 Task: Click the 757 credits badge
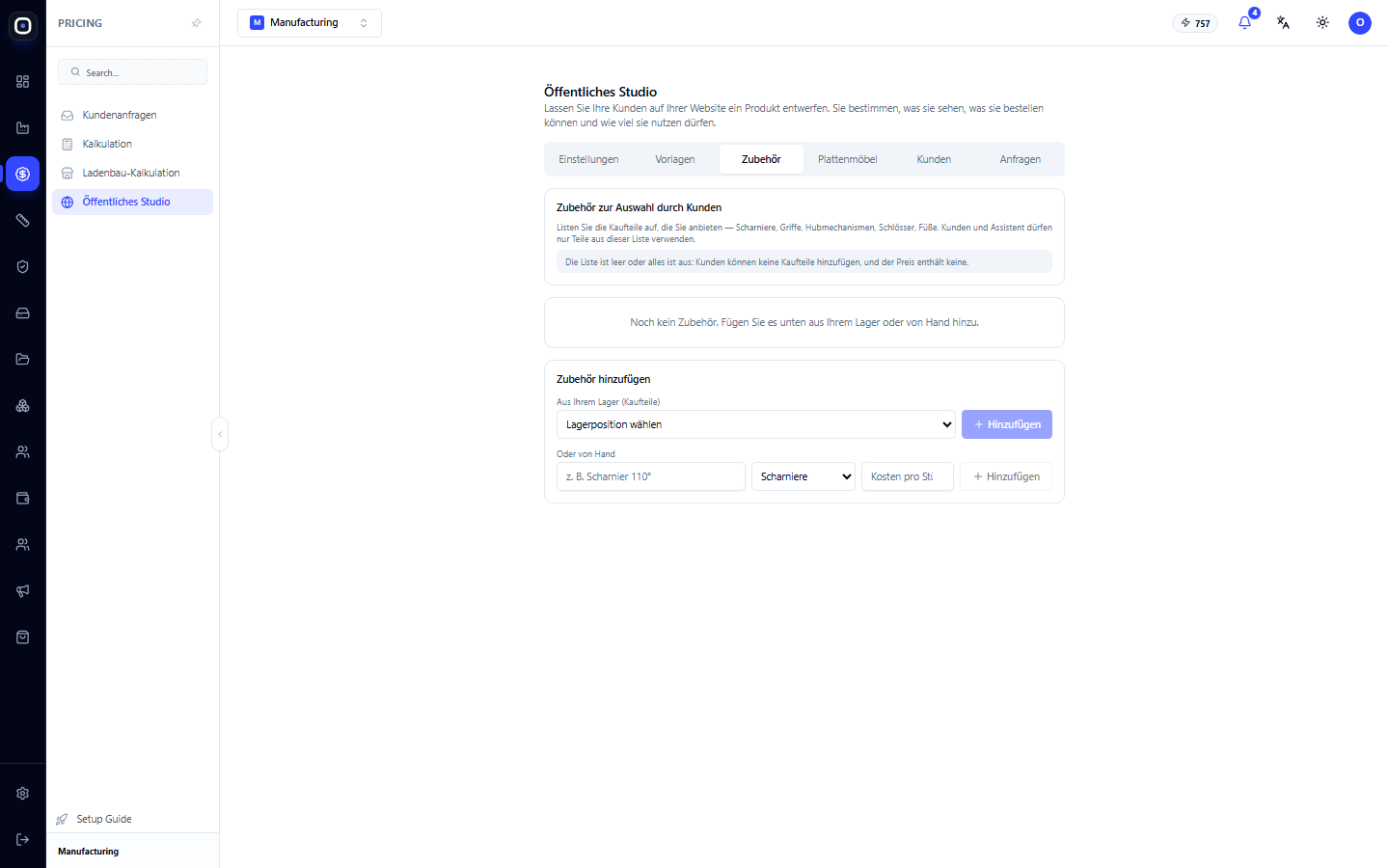(x=1195, y=23)
